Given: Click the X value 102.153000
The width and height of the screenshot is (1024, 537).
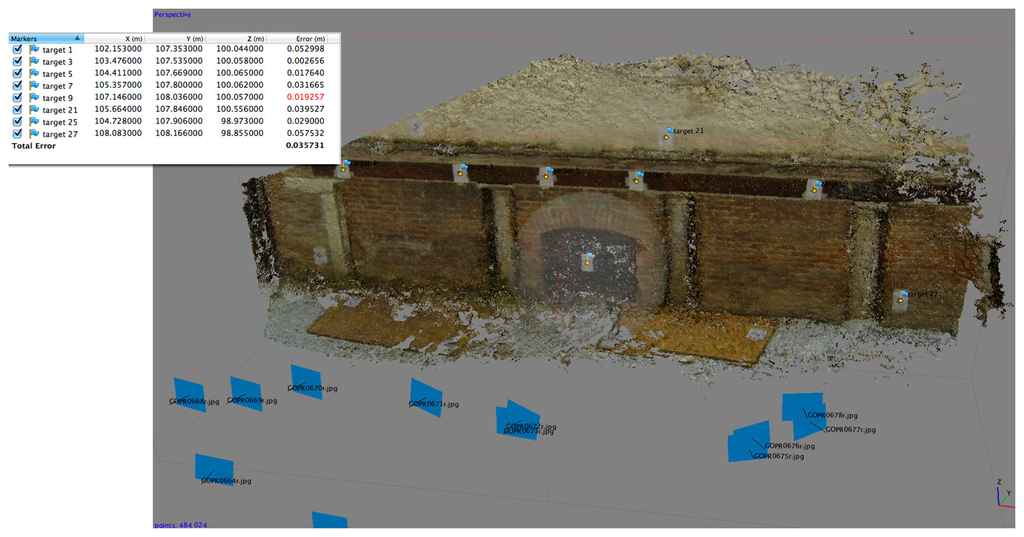Looking at the screenshot, I should (118, 49).
